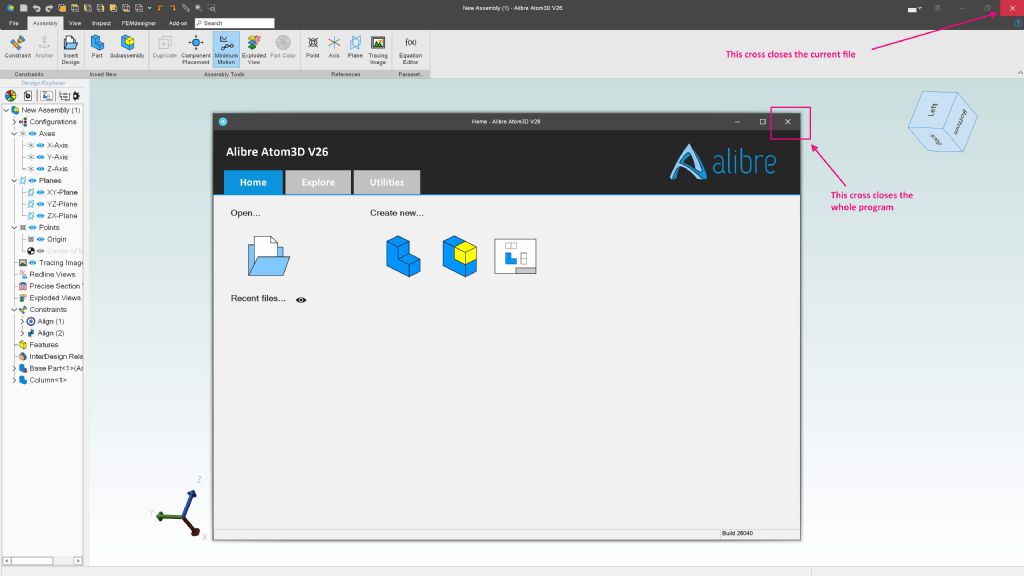Click the view cube in viewport
The width and height of the screenshot is (1024, 576).
(x=942, y=121)
